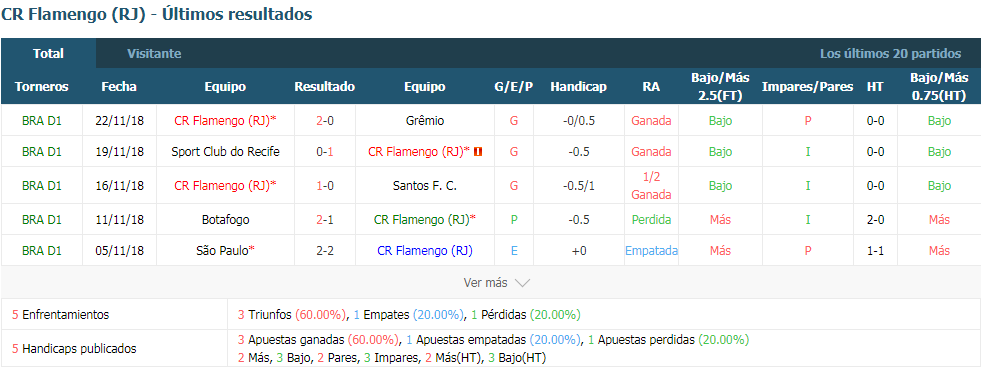981x367 pixels.
Task: Select the Total tab
Action: [48, 54]
